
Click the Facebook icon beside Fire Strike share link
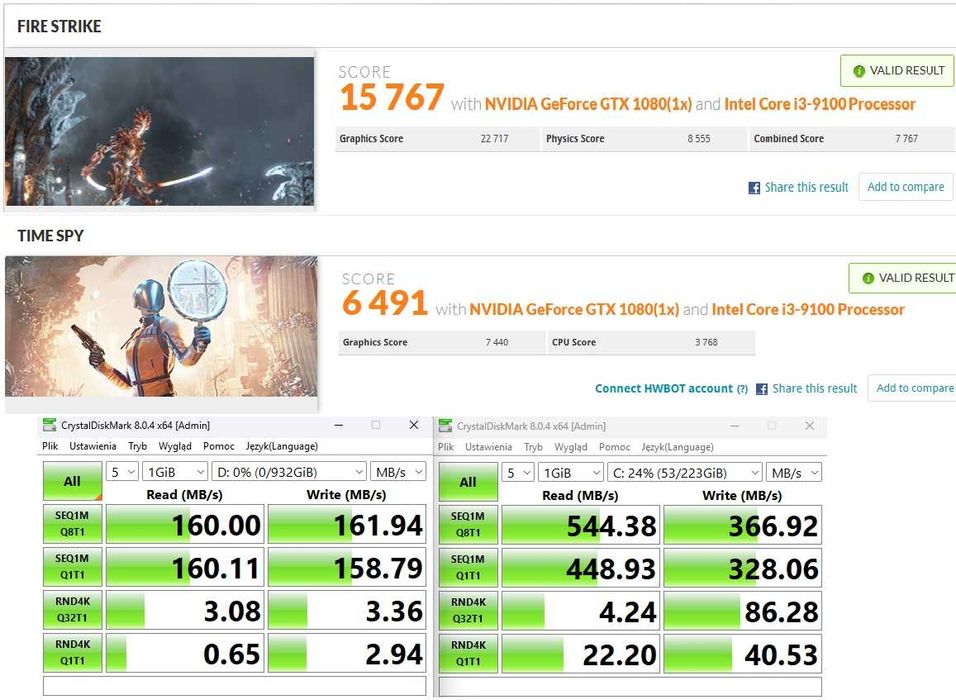(754, 188)
